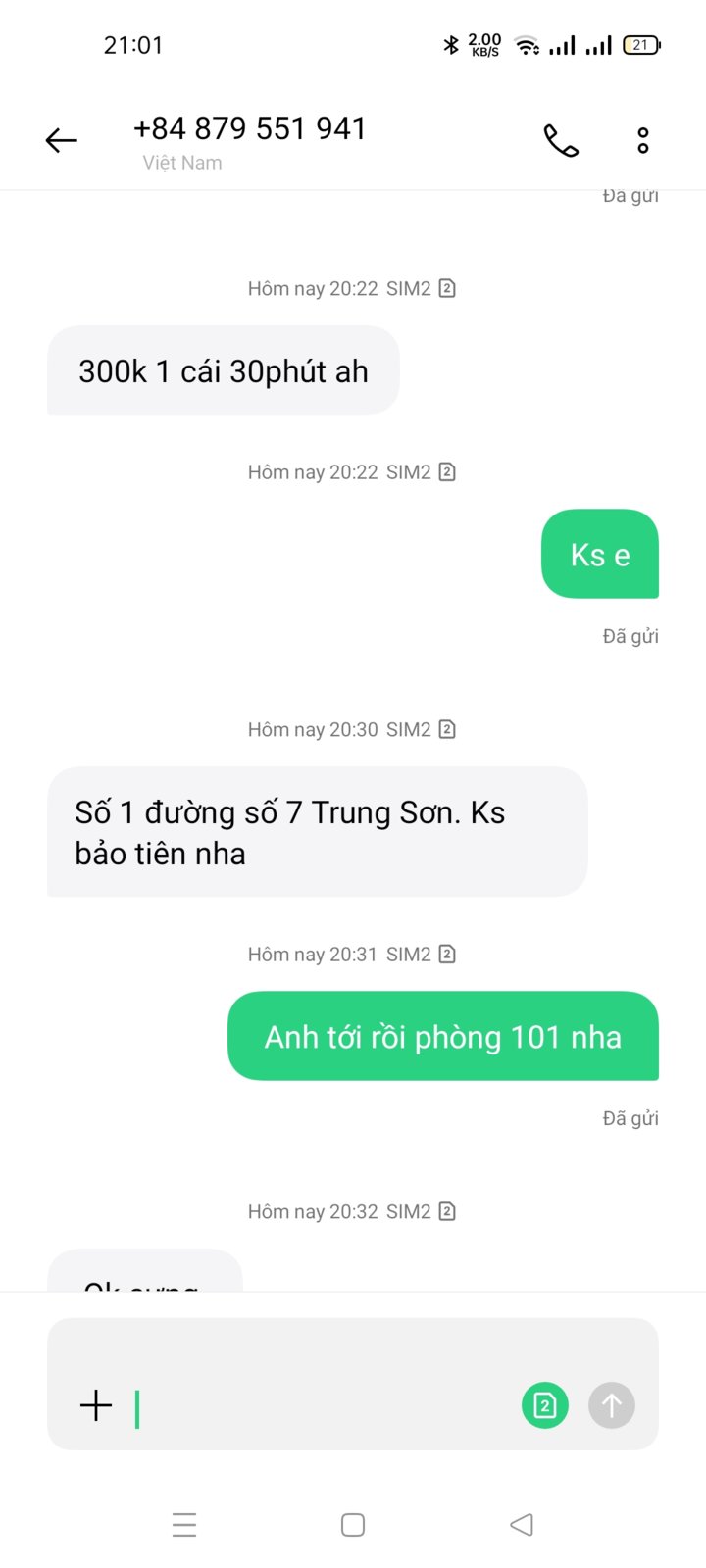Tap the SIM2 icon next to the 20:30 timestamp
This screenshot has width=706, height=1568.
point(447,729)
